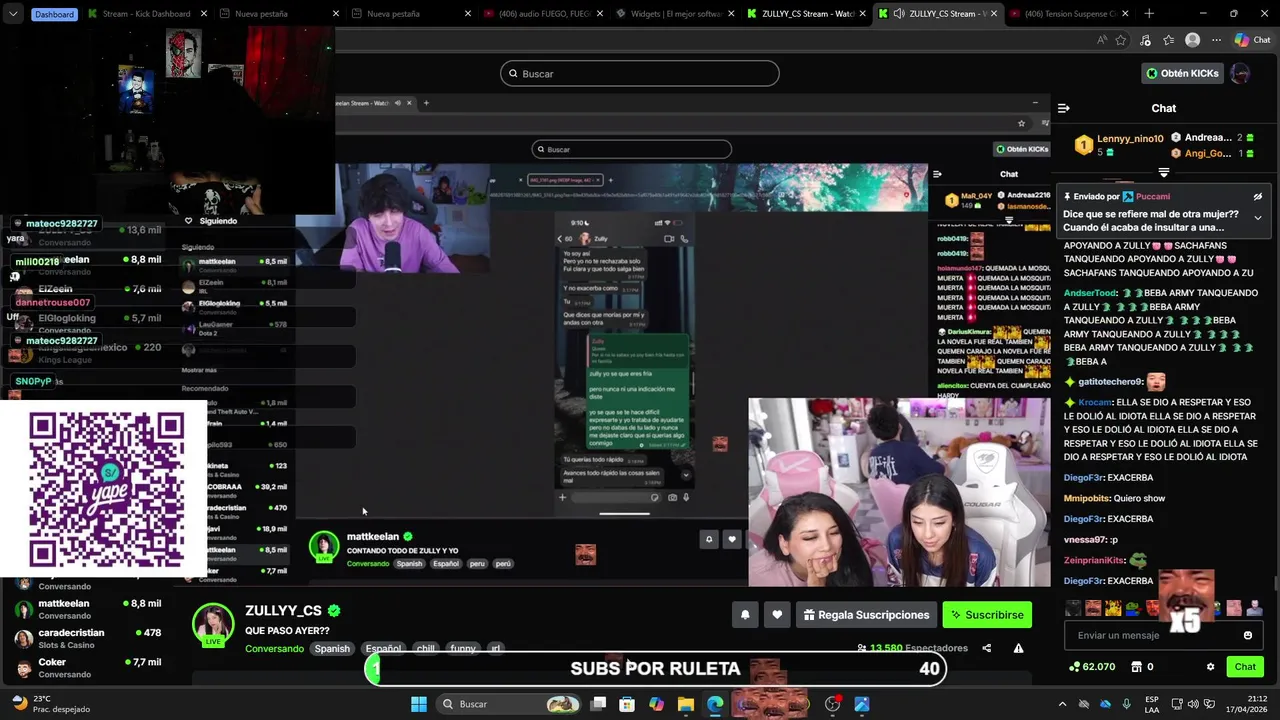This screenshot has height=720, width=1280.
Task: Switch to the ZULLYY_CS Stream - Watch tab
Action: tap(805, 14)
